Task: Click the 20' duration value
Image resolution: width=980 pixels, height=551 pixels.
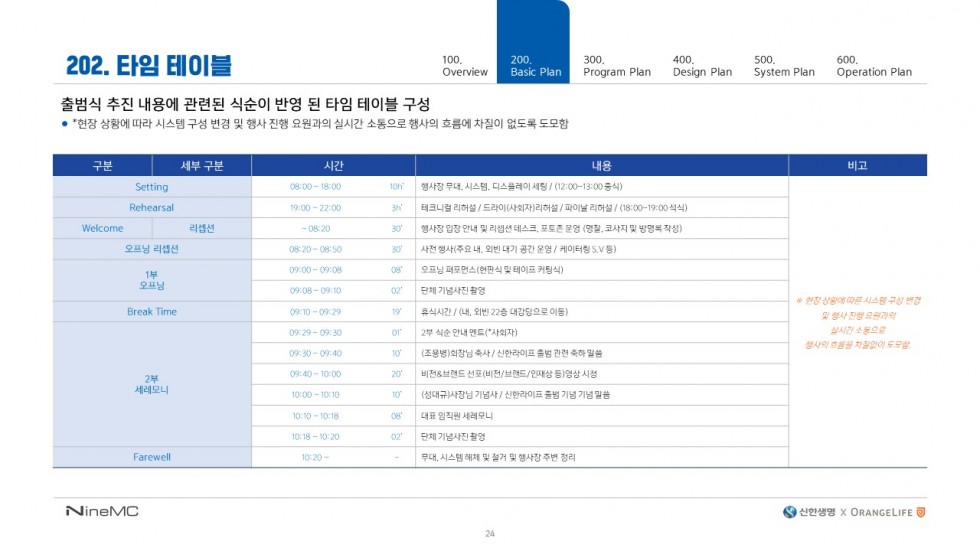Action: [397, 374]
